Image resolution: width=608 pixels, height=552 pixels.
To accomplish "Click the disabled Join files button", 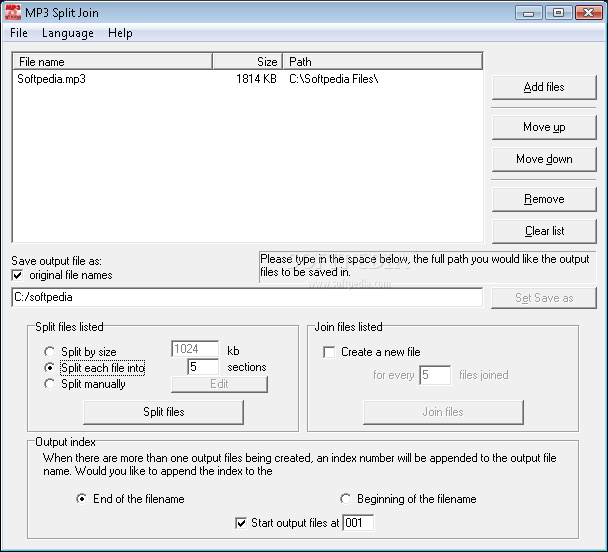I will (443, 412).
